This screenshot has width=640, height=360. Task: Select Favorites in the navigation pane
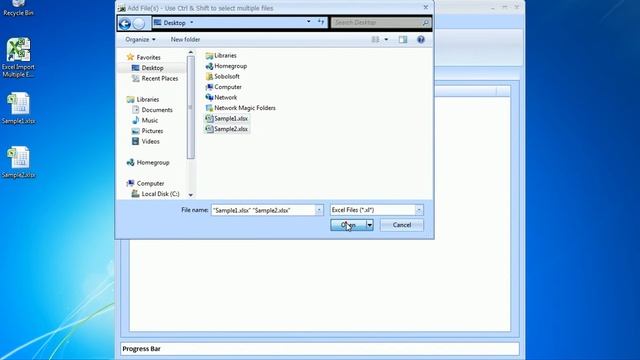pyautogui.click(x=144, y=58)
